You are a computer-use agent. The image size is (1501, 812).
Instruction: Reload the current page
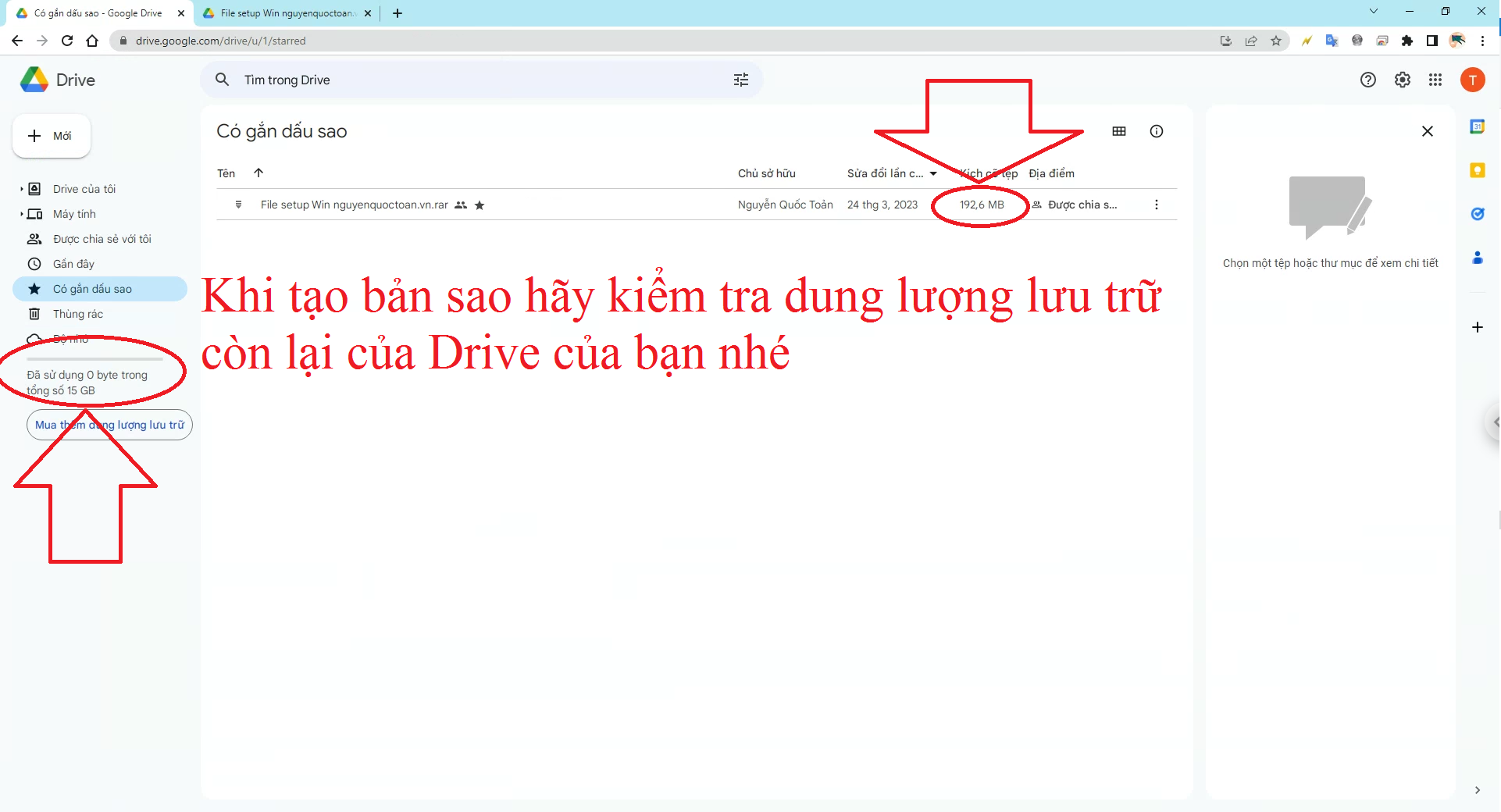point(67,41)
